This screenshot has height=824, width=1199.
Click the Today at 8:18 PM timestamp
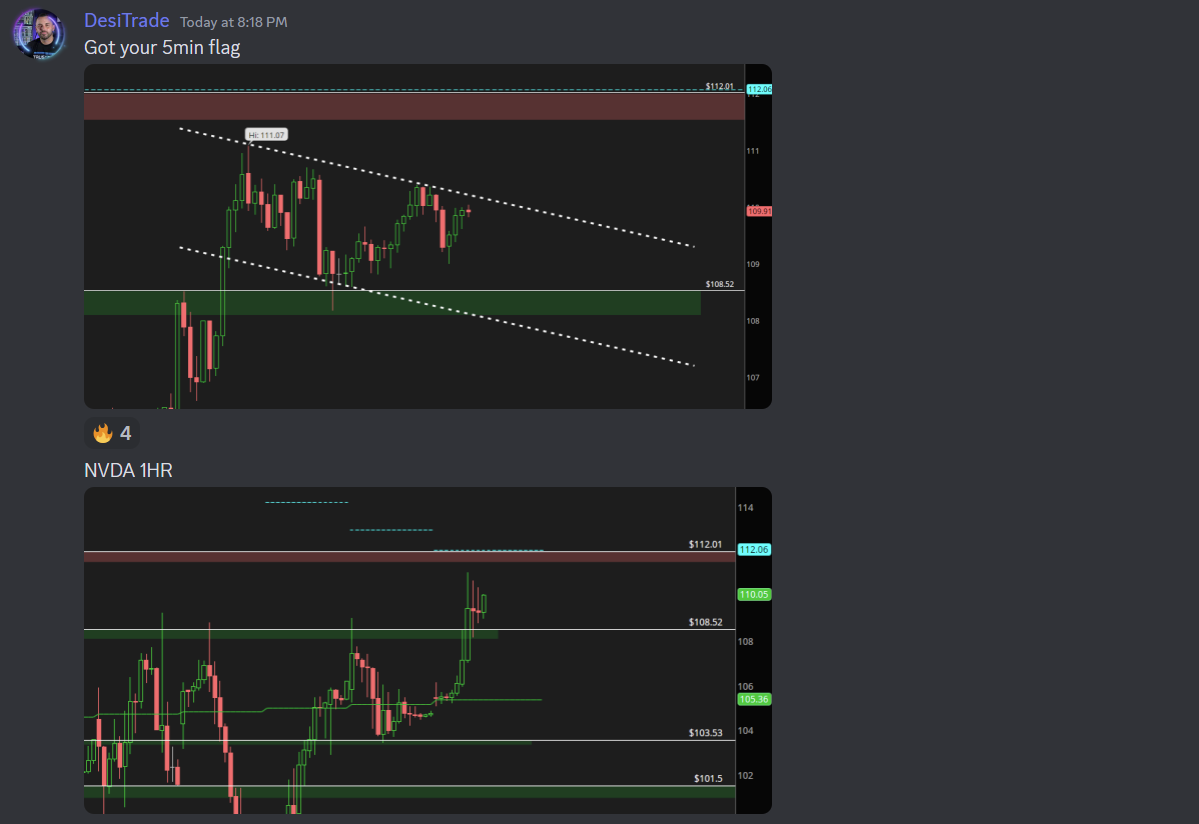pyautogui.click(x=235, y=21)
